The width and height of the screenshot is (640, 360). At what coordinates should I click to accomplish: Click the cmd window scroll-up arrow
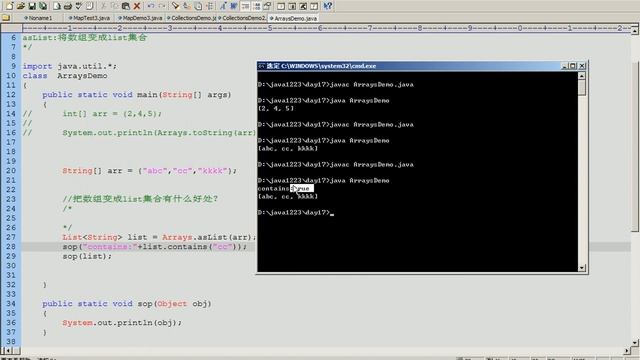(x=582, y=76)
